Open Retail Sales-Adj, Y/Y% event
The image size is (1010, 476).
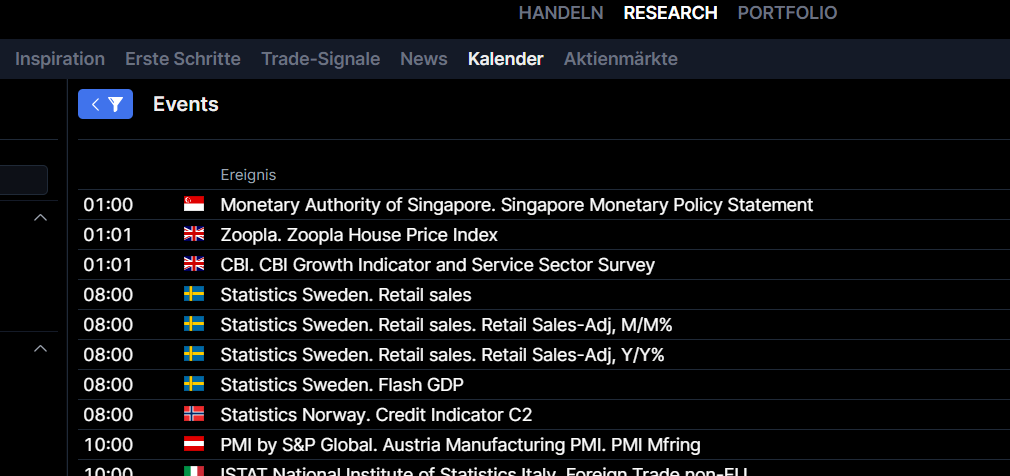pos(442,354)
